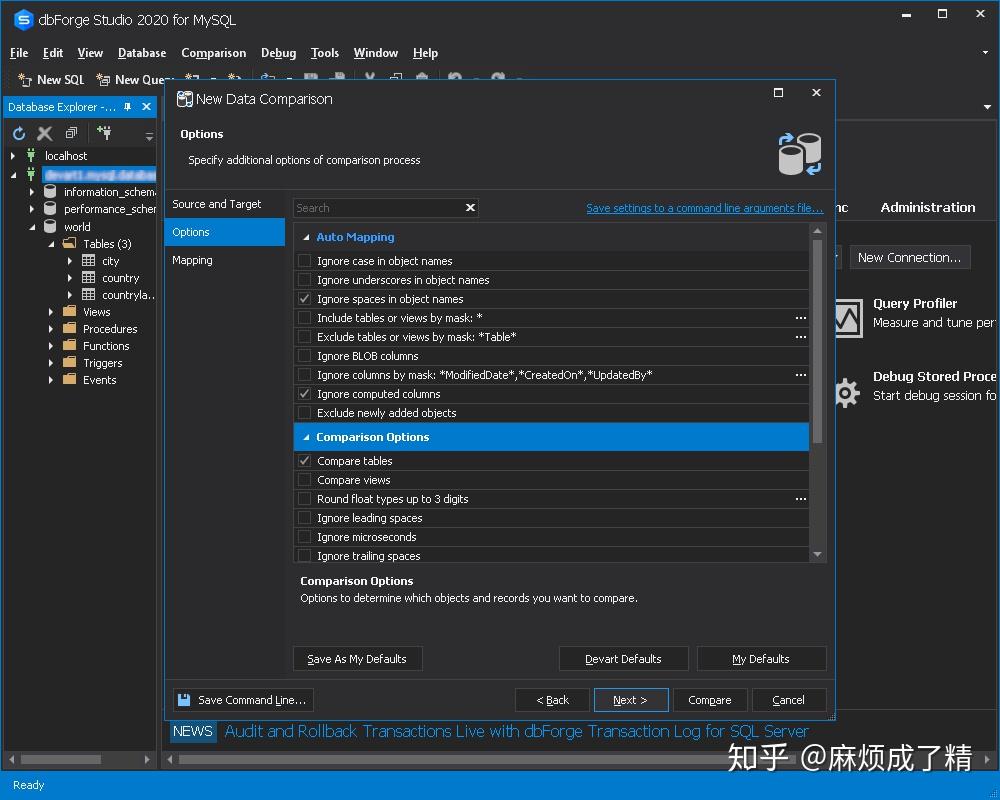Uncheck Ignore spaces in object names

(304, 299)
